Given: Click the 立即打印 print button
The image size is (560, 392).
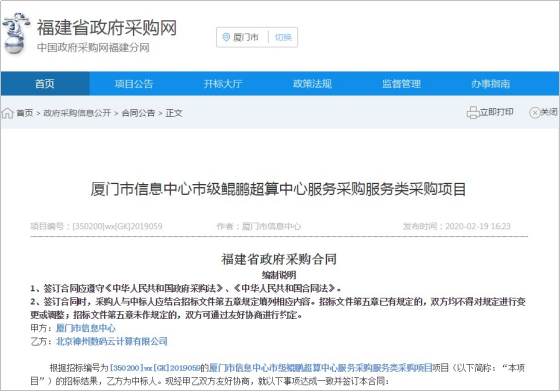Looking at the screenshot, I should click(496, 112).
